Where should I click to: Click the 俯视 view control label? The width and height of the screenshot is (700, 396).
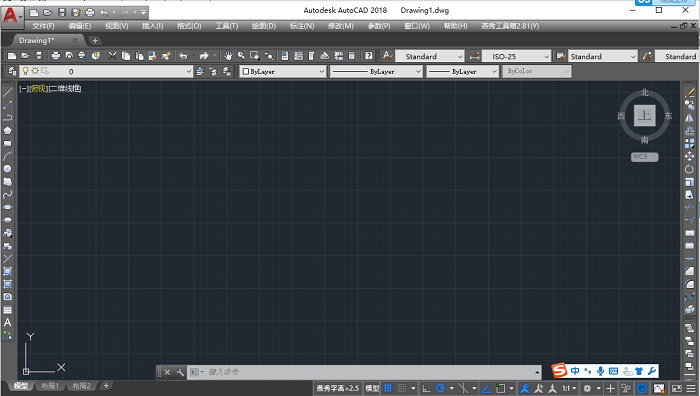pos(38,88)
